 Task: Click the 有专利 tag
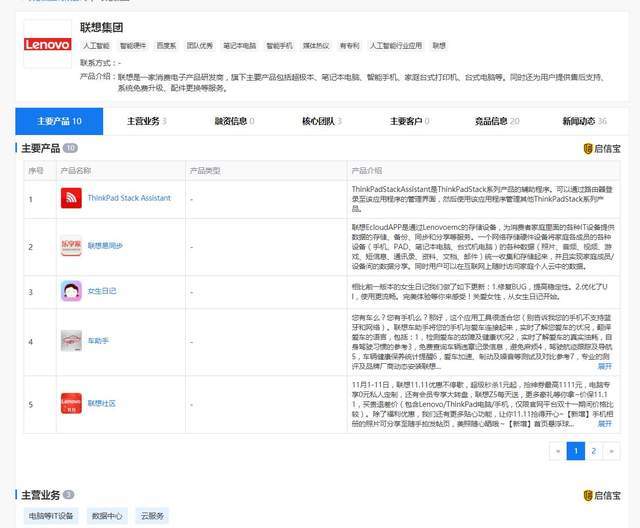click(349, 46)
